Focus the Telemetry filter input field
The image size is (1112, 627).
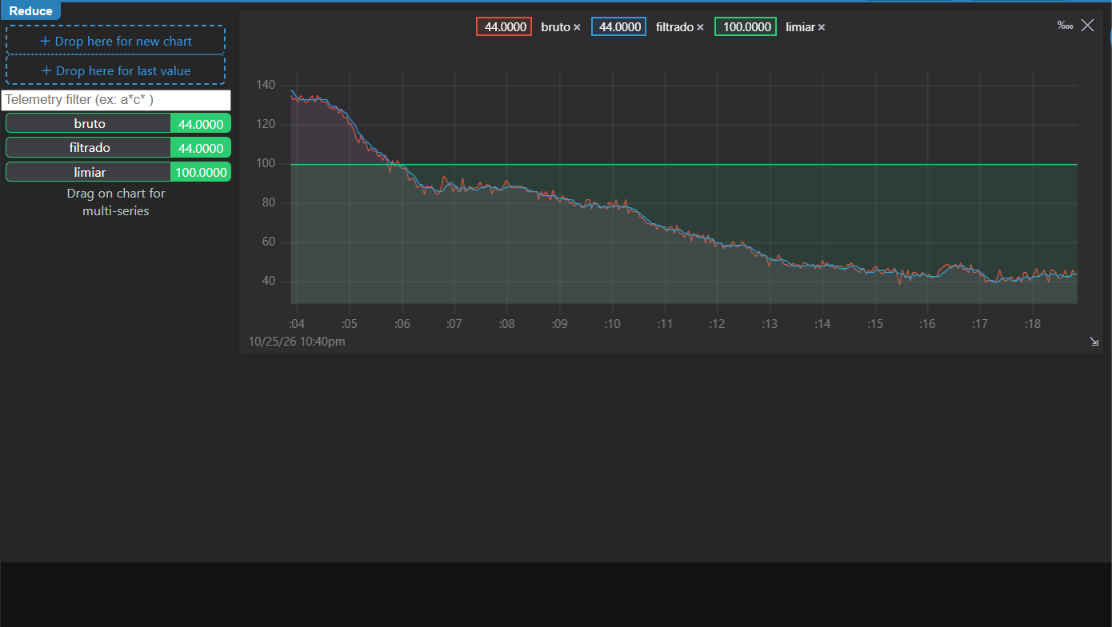click(x=116, y=100)
